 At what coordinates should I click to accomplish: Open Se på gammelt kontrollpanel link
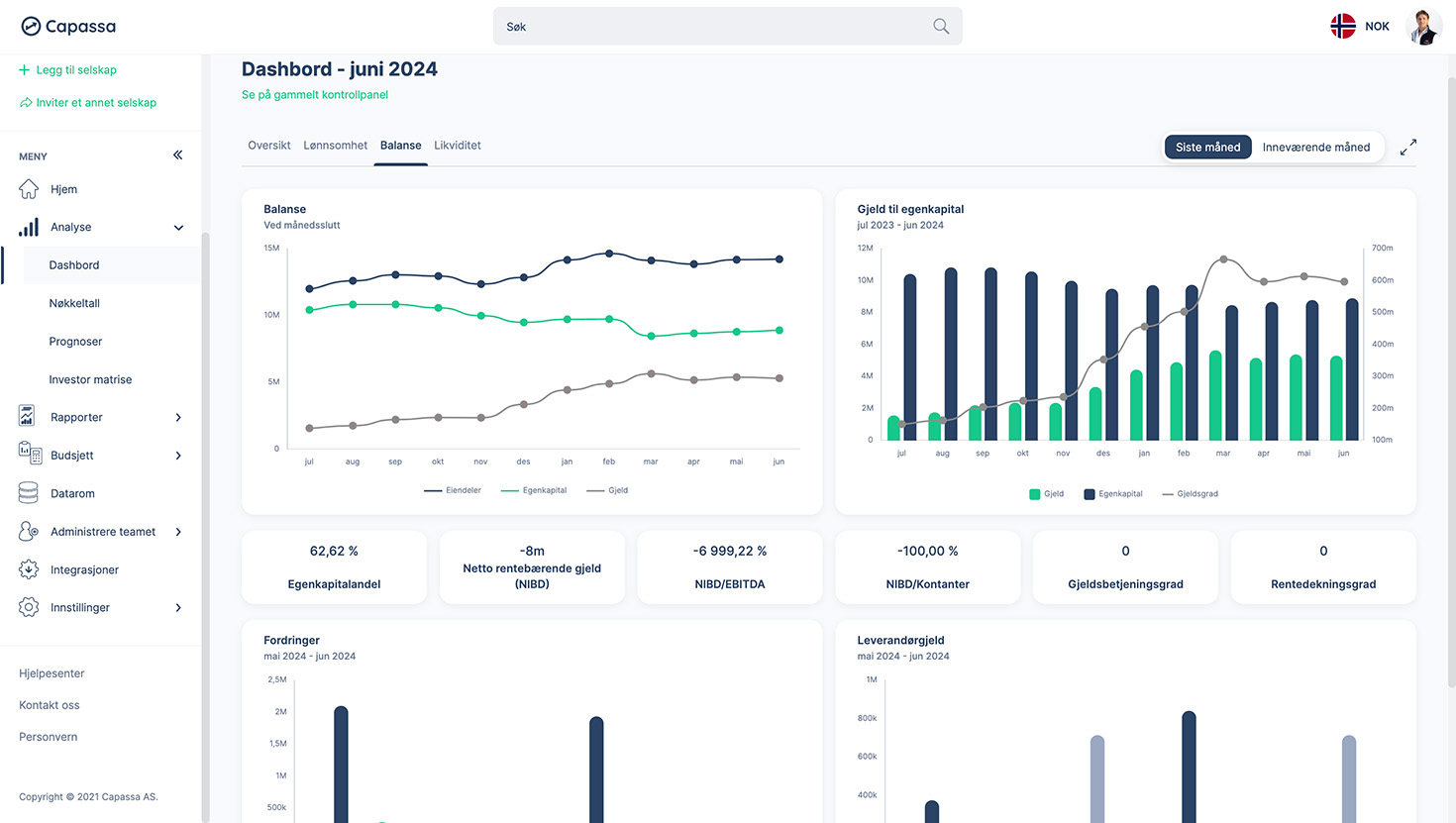(315, 95)
